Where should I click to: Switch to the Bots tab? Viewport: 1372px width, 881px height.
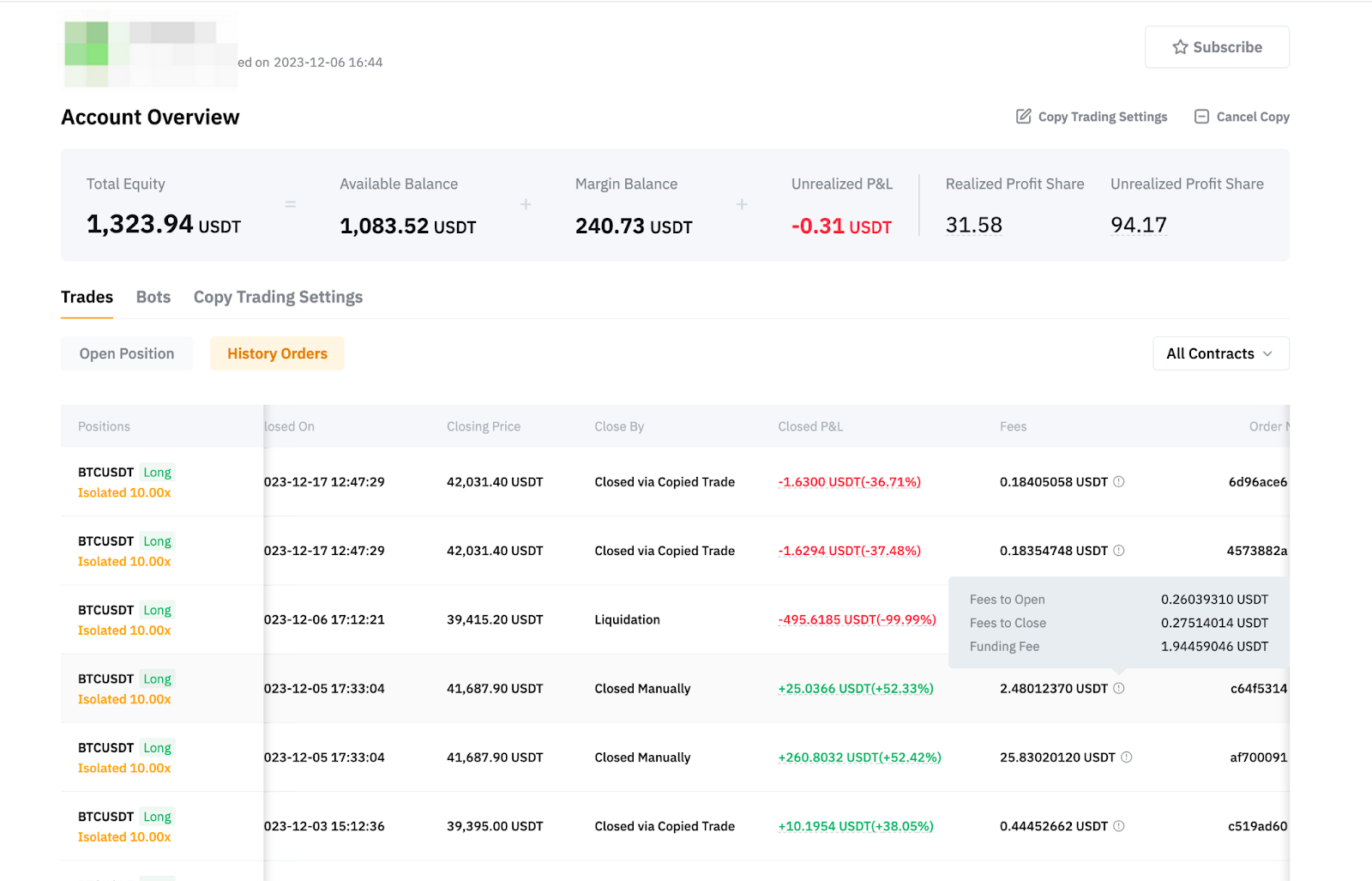click(153, 297)
